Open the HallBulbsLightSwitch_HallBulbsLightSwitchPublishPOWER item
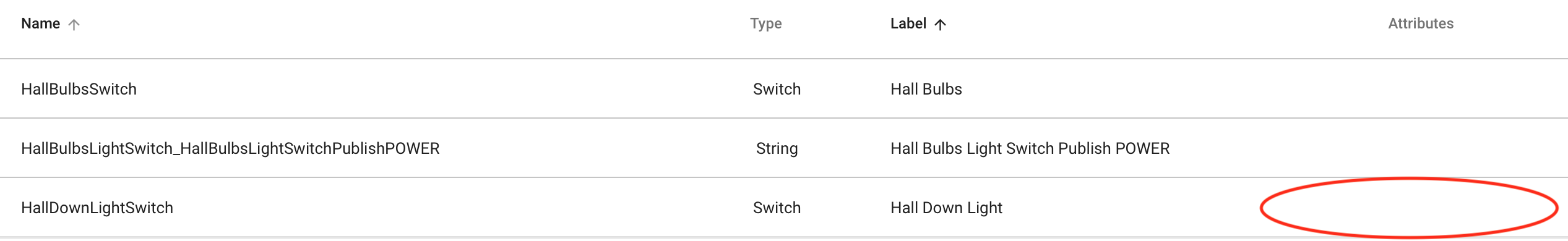 [x=230, y=148]
